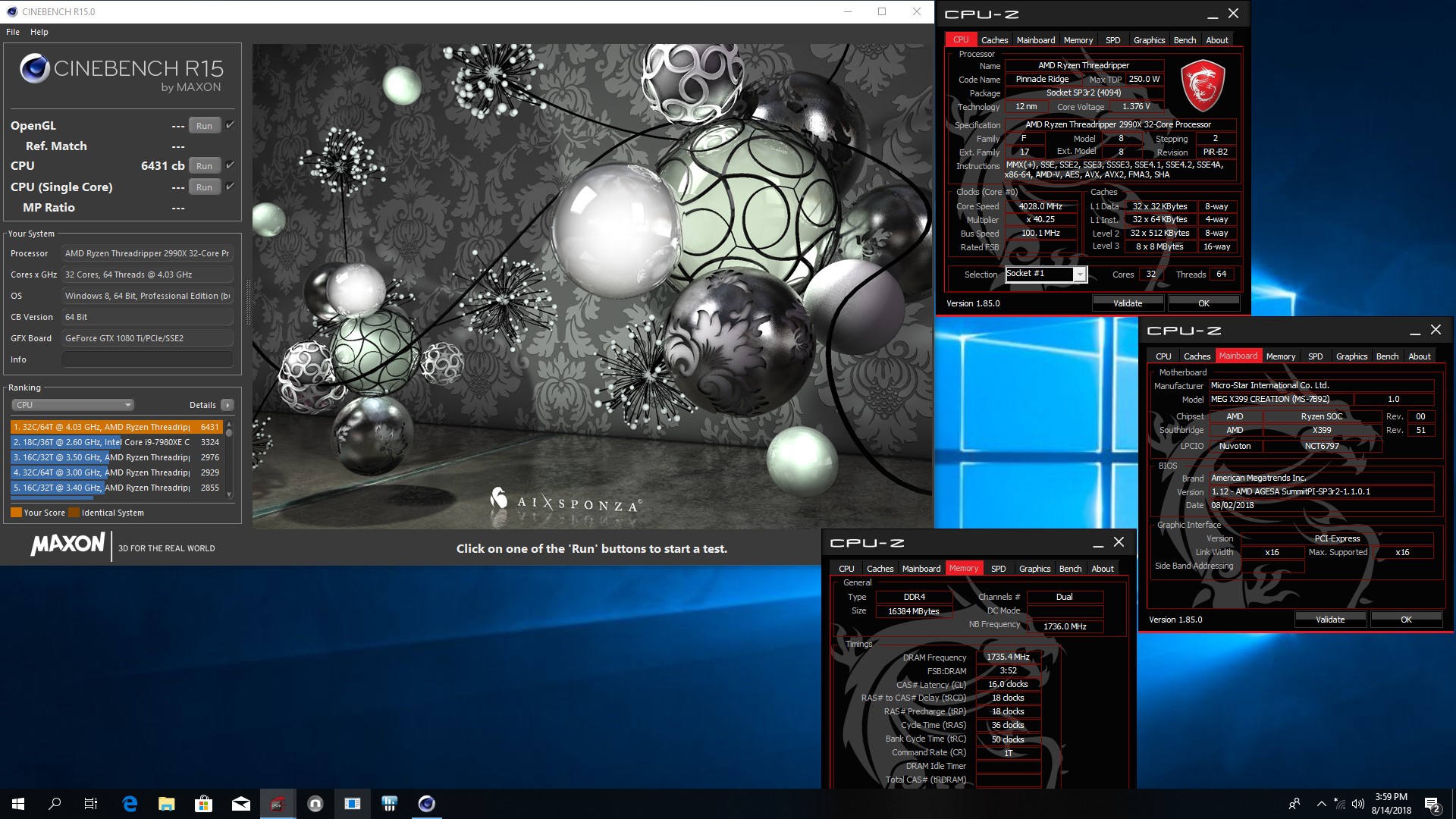
Task: Click the Info input field
Action: (147, 359)
